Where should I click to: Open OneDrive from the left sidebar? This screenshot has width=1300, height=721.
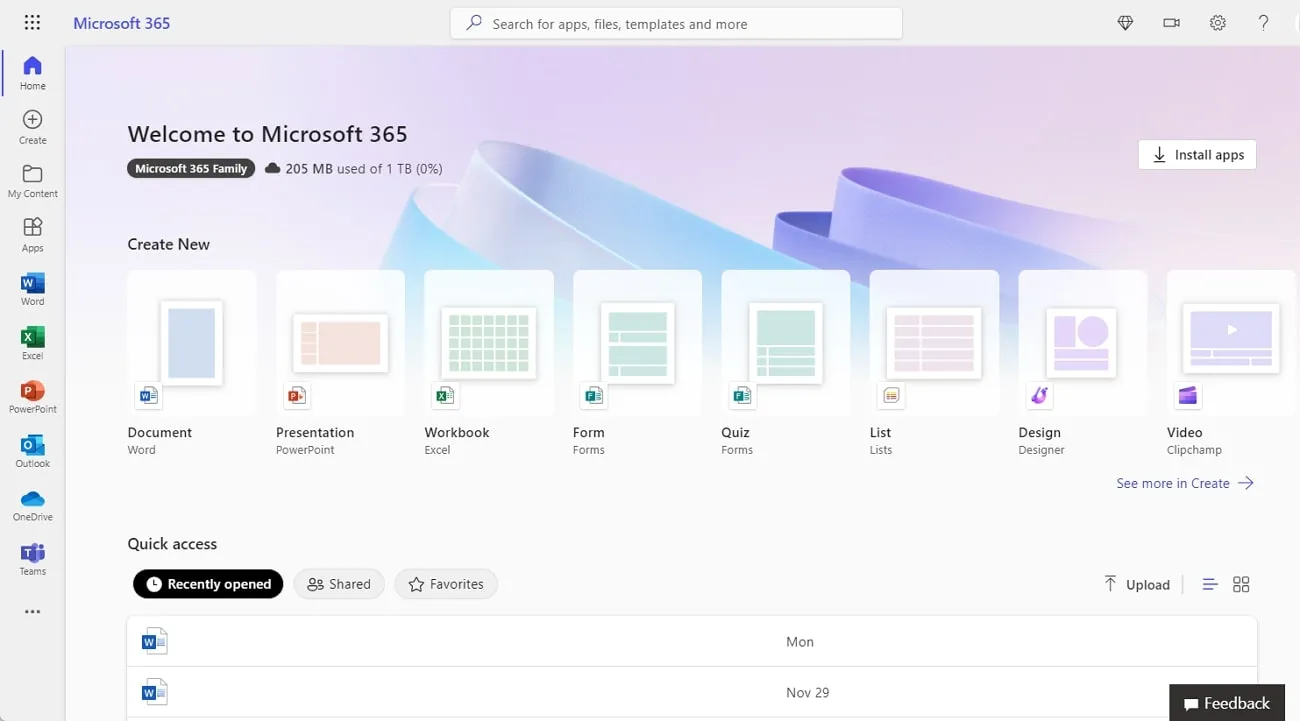tap(32, 504)
